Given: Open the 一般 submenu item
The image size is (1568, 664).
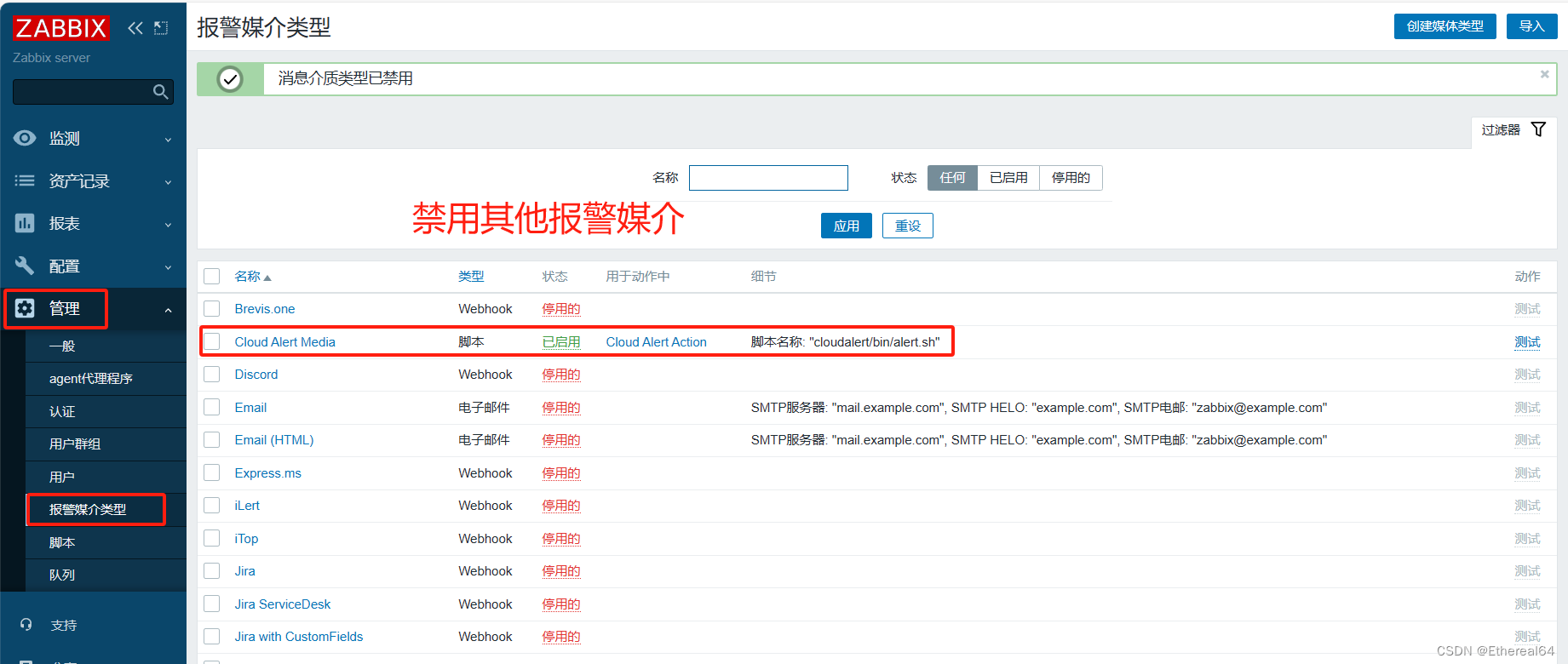Looking at the screenshot, I should pos(106,346).
